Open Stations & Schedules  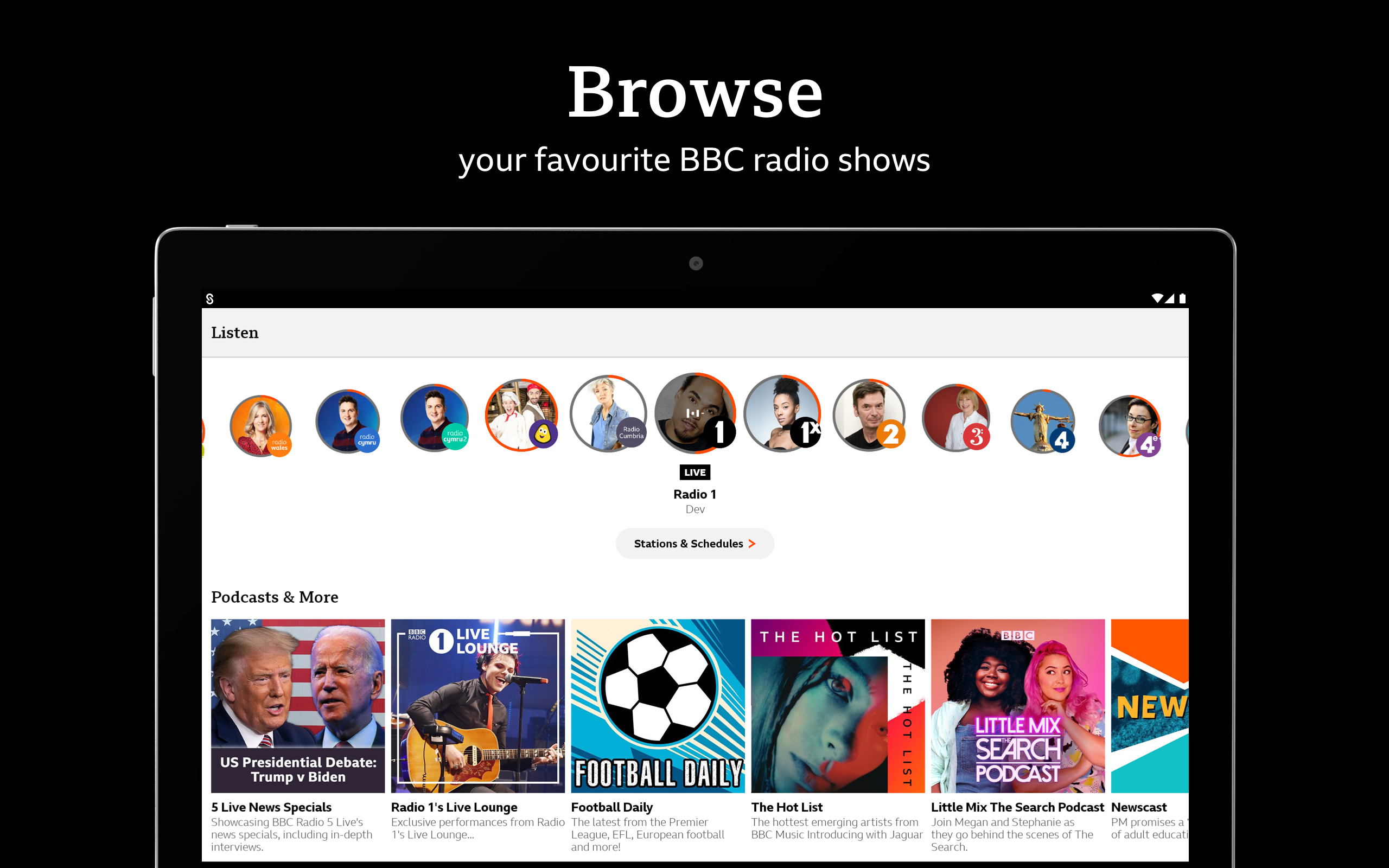(694, 543)
